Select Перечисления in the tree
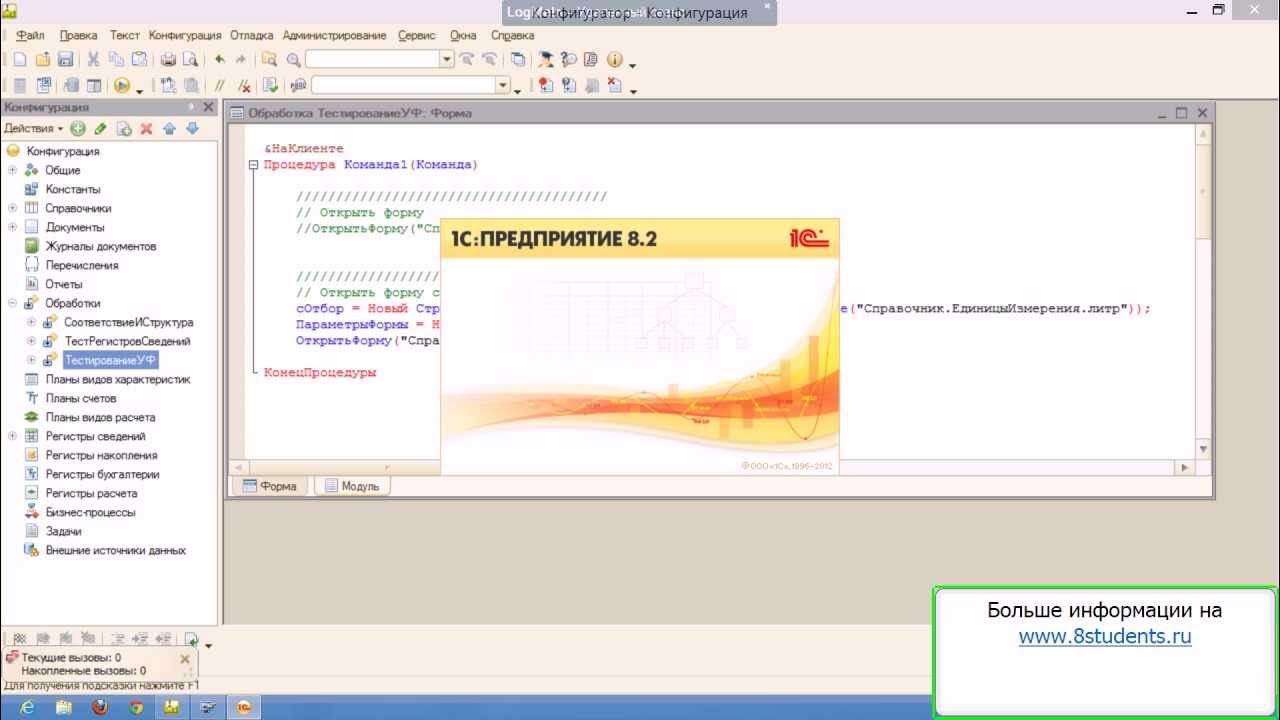This screenshot has height=720, width=1280. click(x=81, y=265)
